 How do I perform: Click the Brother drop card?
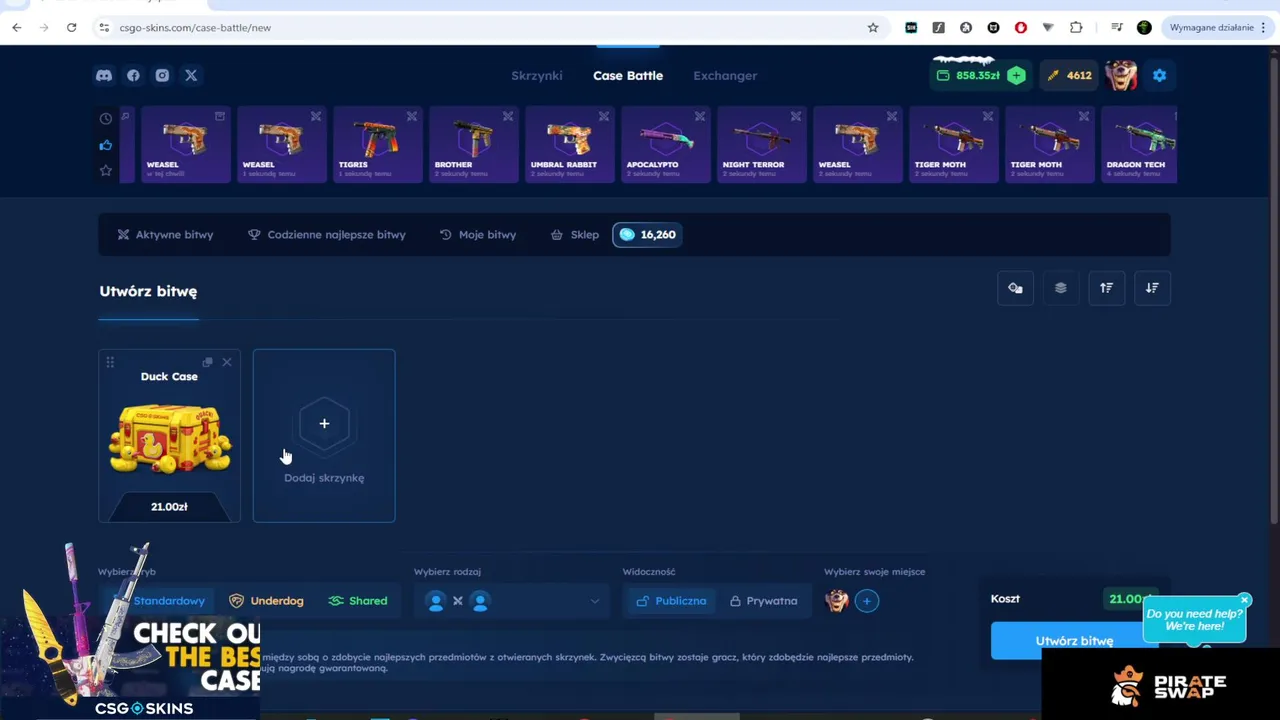473,145
